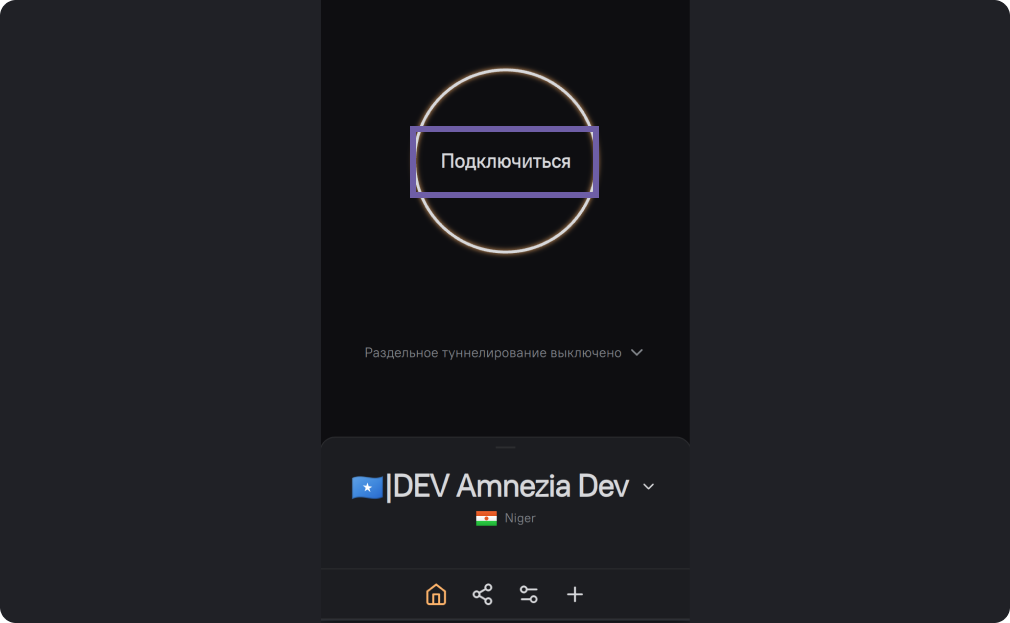The width and height of the screenshot is (1010, 623).
Task: Click the purple focus outline's left edge
Action: (413, 162)
